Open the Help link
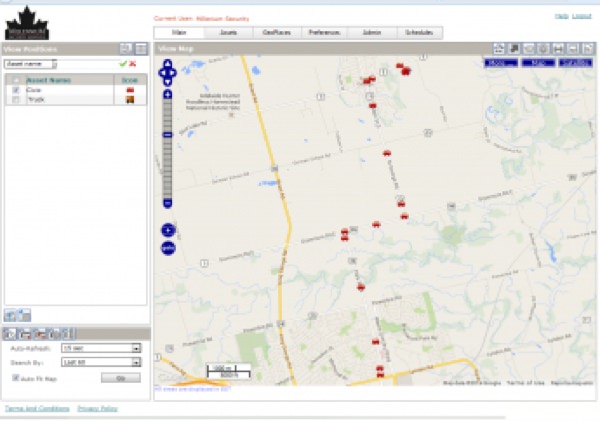600x421 pixels. [561, 16]
